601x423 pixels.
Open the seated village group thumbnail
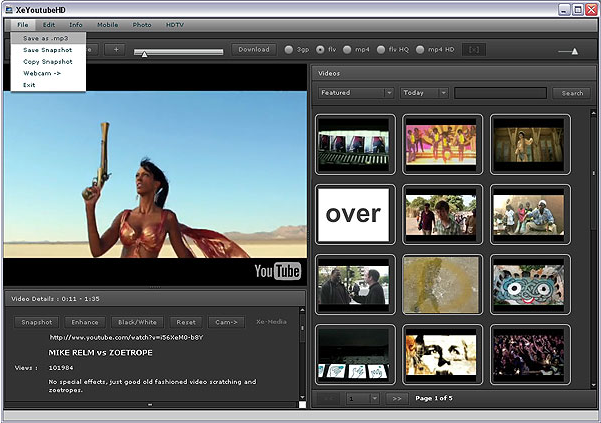(x=530, y=215)
